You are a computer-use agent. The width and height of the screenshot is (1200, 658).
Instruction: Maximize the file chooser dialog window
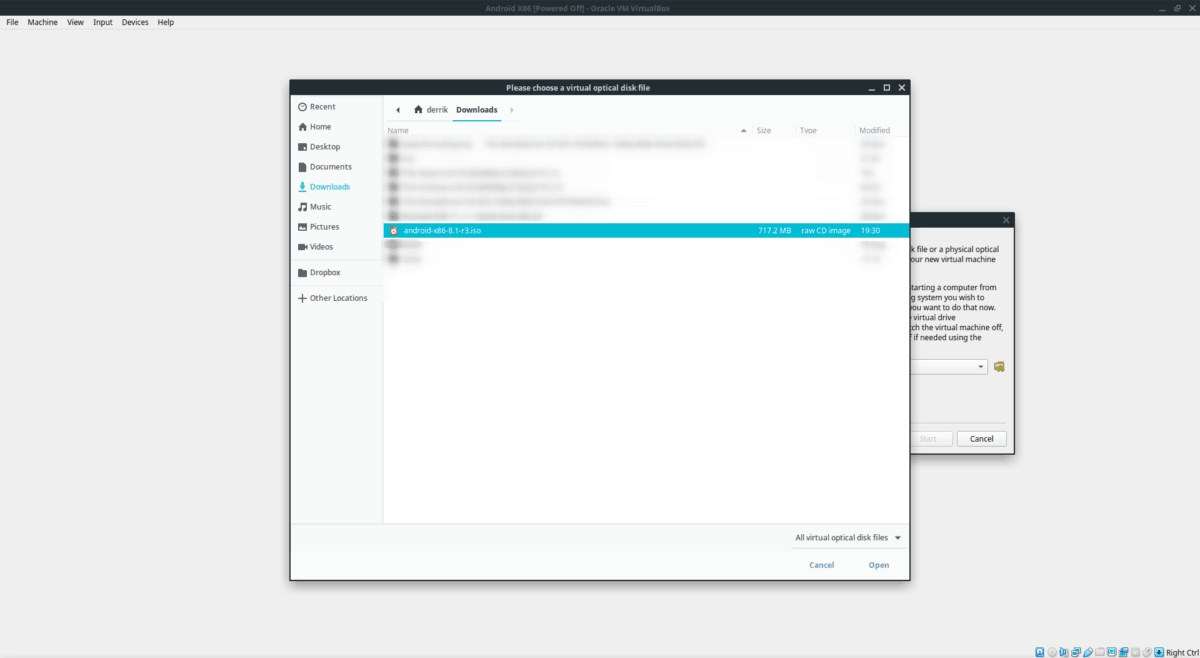(886, 88)
